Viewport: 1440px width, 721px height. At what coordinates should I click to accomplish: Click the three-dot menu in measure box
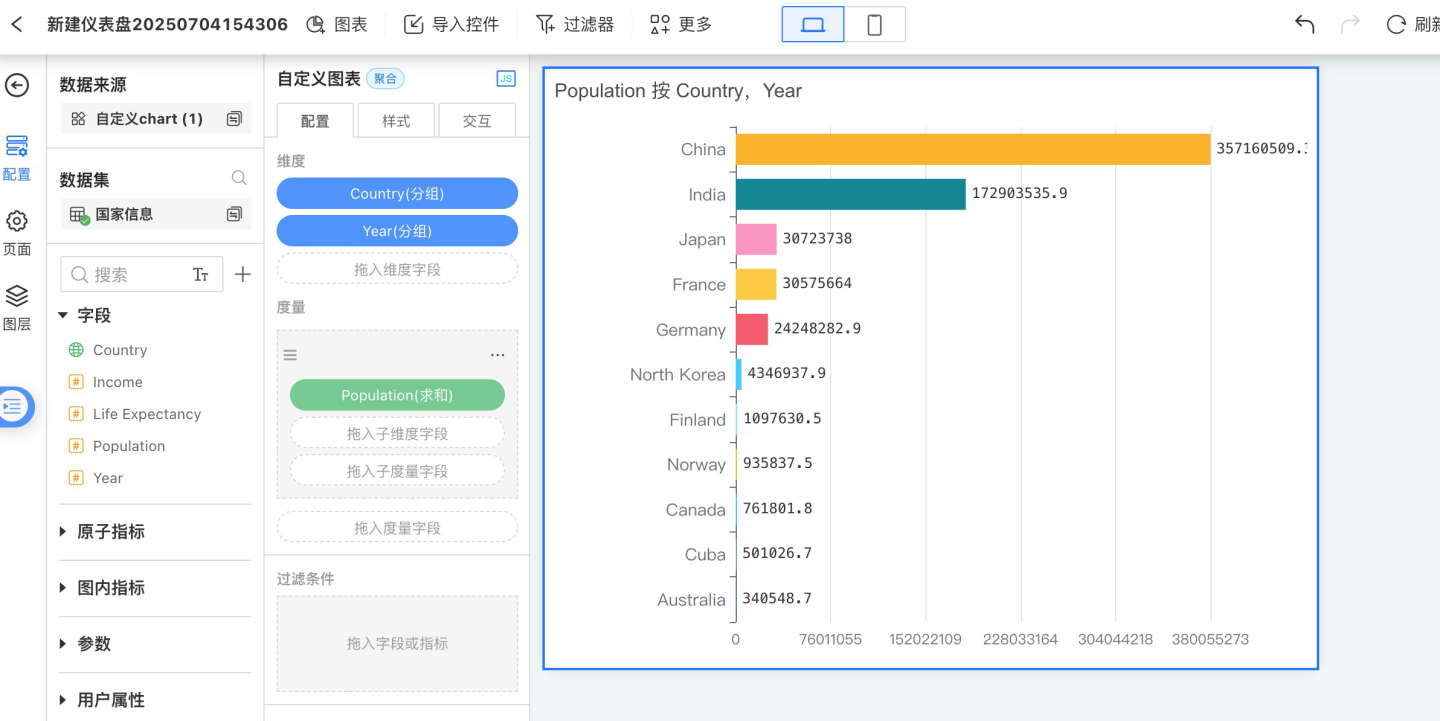[497, 355]
